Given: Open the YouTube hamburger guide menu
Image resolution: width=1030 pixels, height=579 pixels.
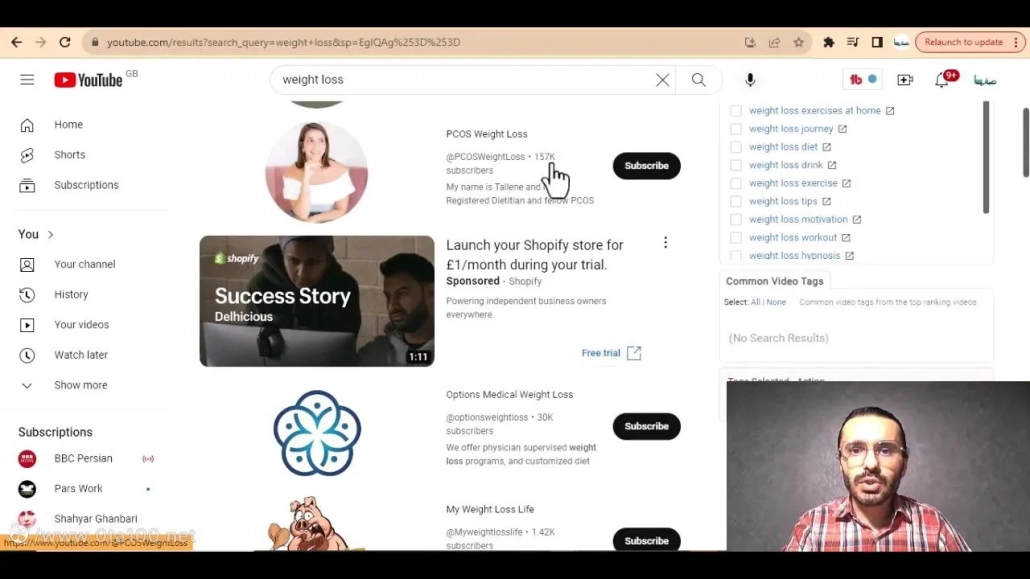Looking at the screenshot, I should (27, 80).
